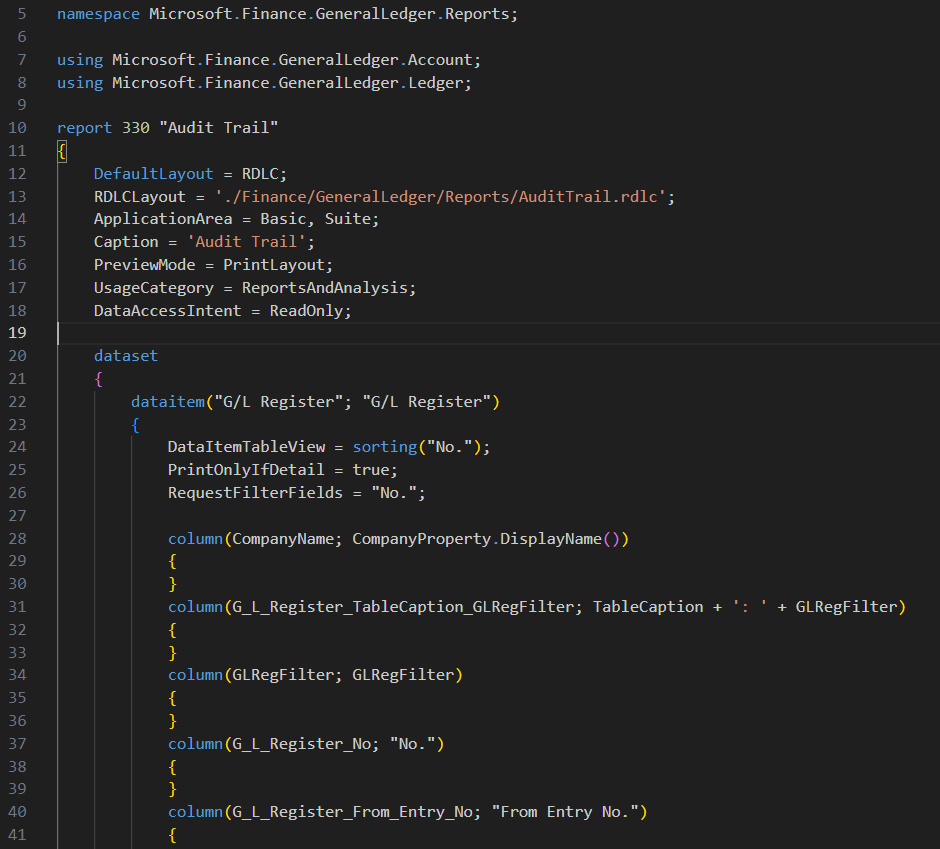Click line number 22 in the gutter

[18, 402]
